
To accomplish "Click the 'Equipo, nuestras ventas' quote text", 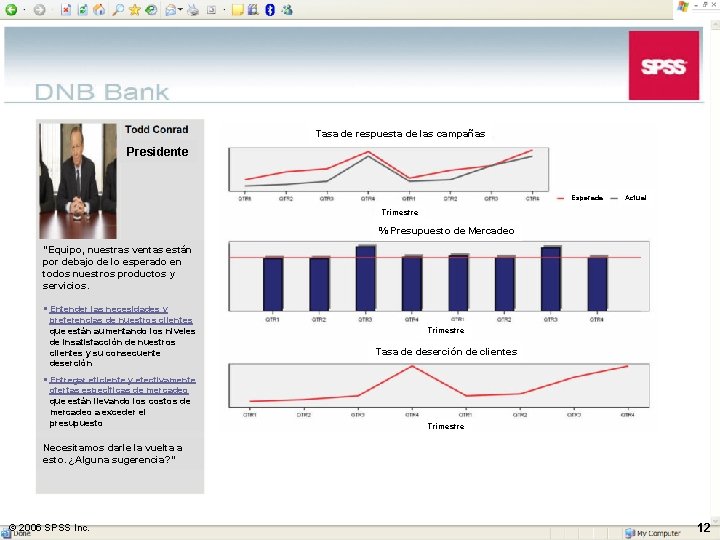I will tap(117, 268).
